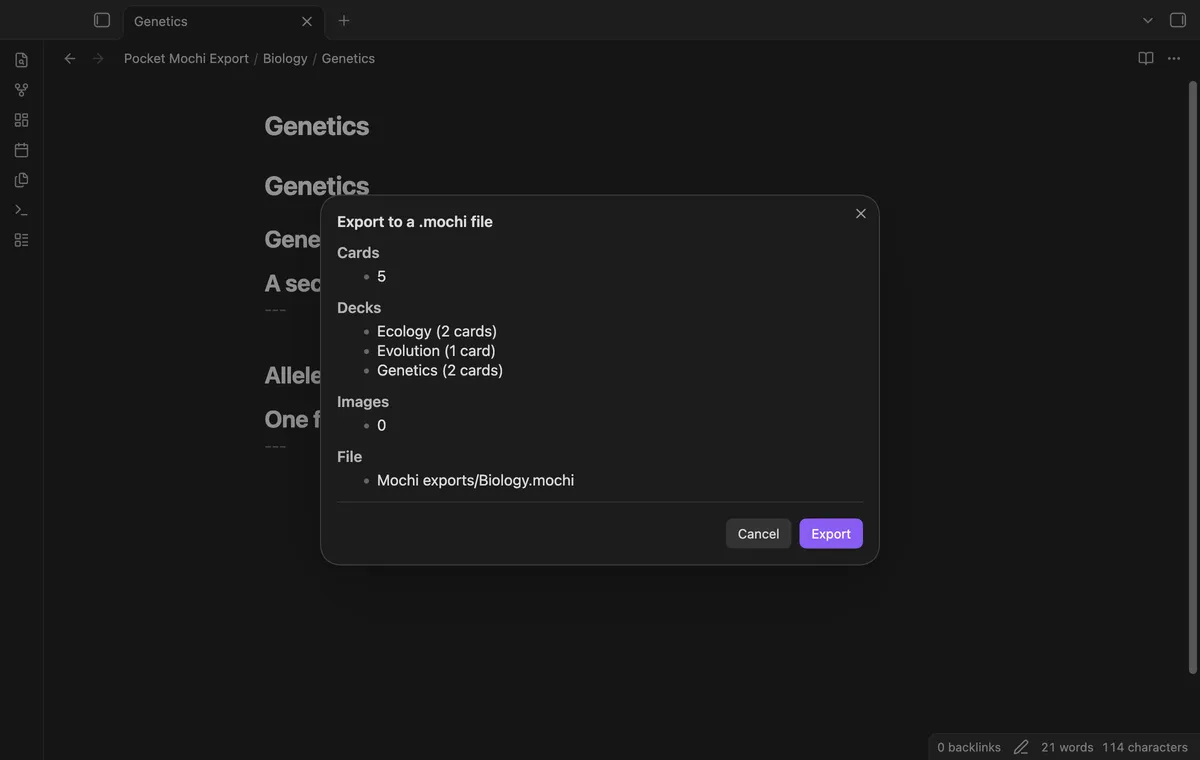1200x760 pixels.
Task: Navigate back with the left arrow
Action: point(70,58)
